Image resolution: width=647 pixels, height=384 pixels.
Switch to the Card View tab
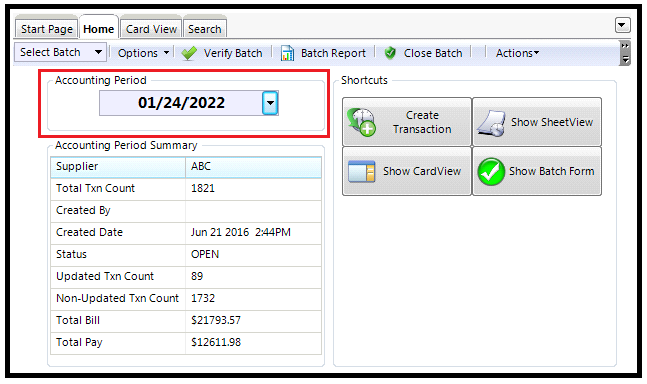click(x=151, y=29)
